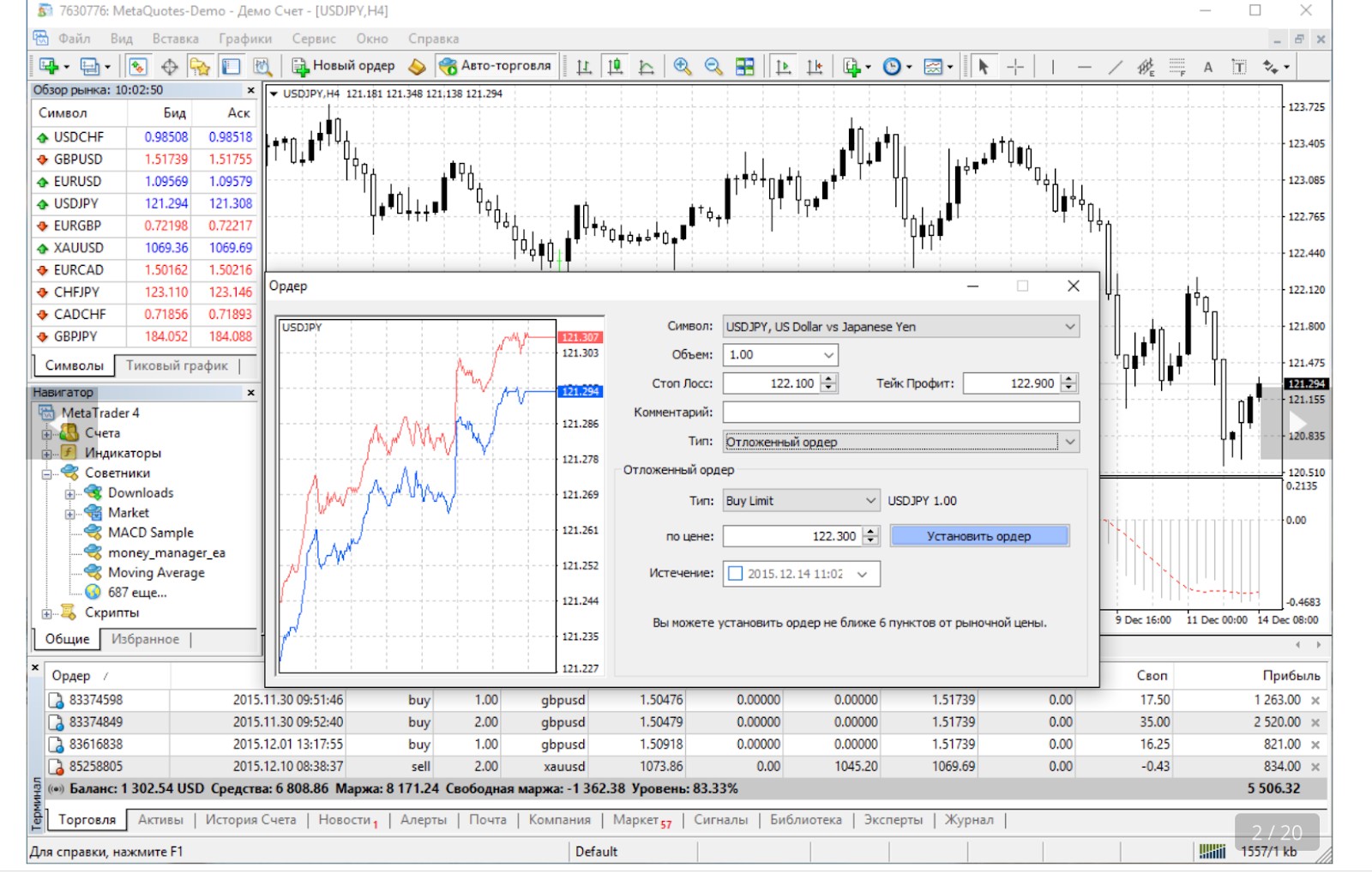1372x874 pixels.
Task: Switch chart to bar chart
Action: (x=584, y=66)
